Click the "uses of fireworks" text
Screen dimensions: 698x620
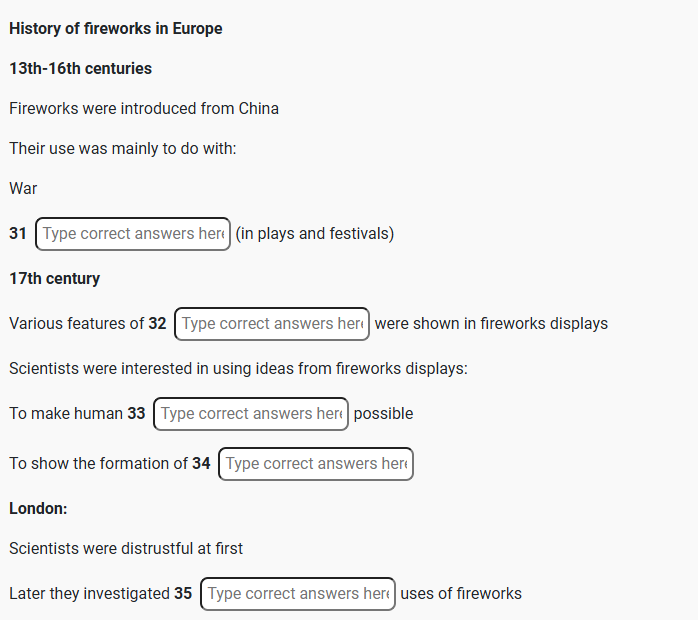tap(461, 594)
